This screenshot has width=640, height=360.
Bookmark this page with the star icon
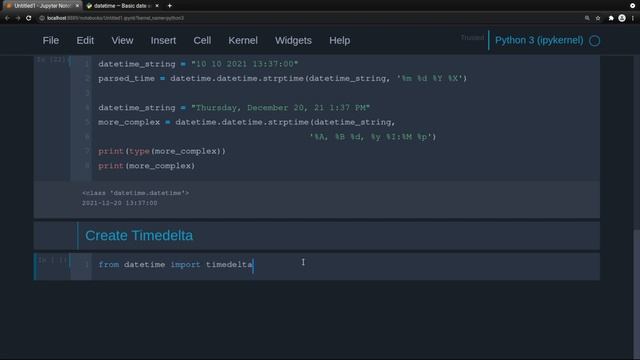(598, 18)
